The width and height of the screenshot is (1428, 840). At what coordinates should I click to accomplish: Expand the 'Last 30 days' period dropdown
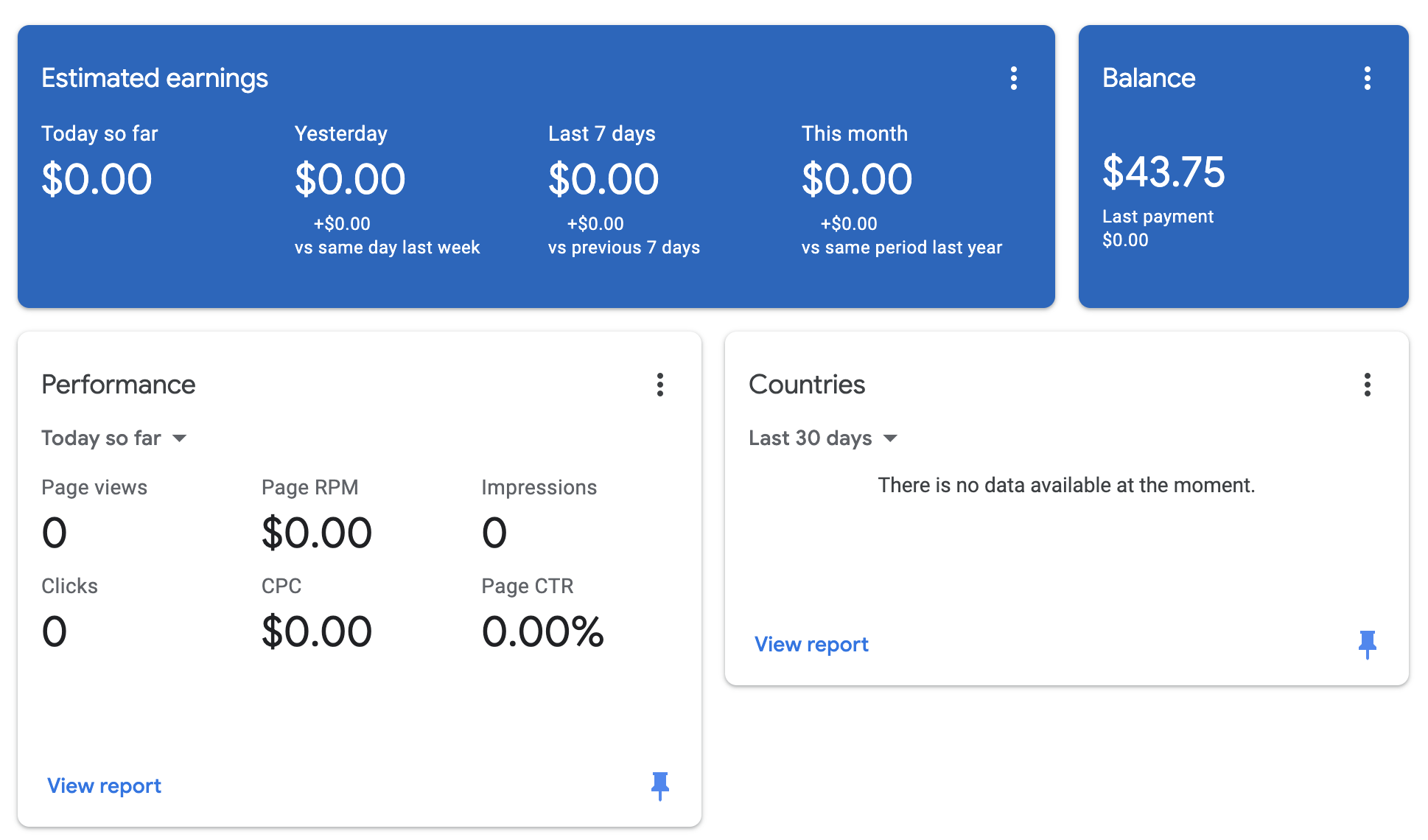(x=823, y=438)
